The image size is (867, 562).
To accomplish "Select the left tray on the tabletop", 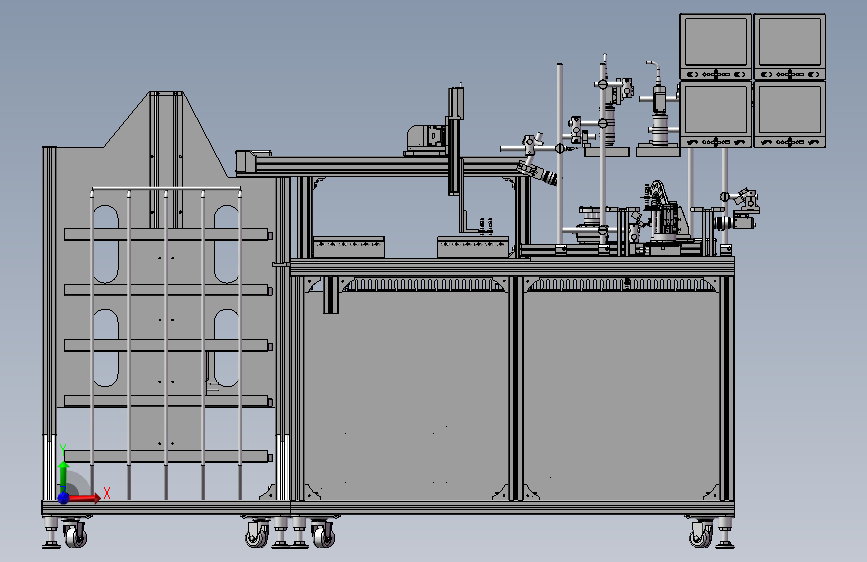I will click(348, 247).
